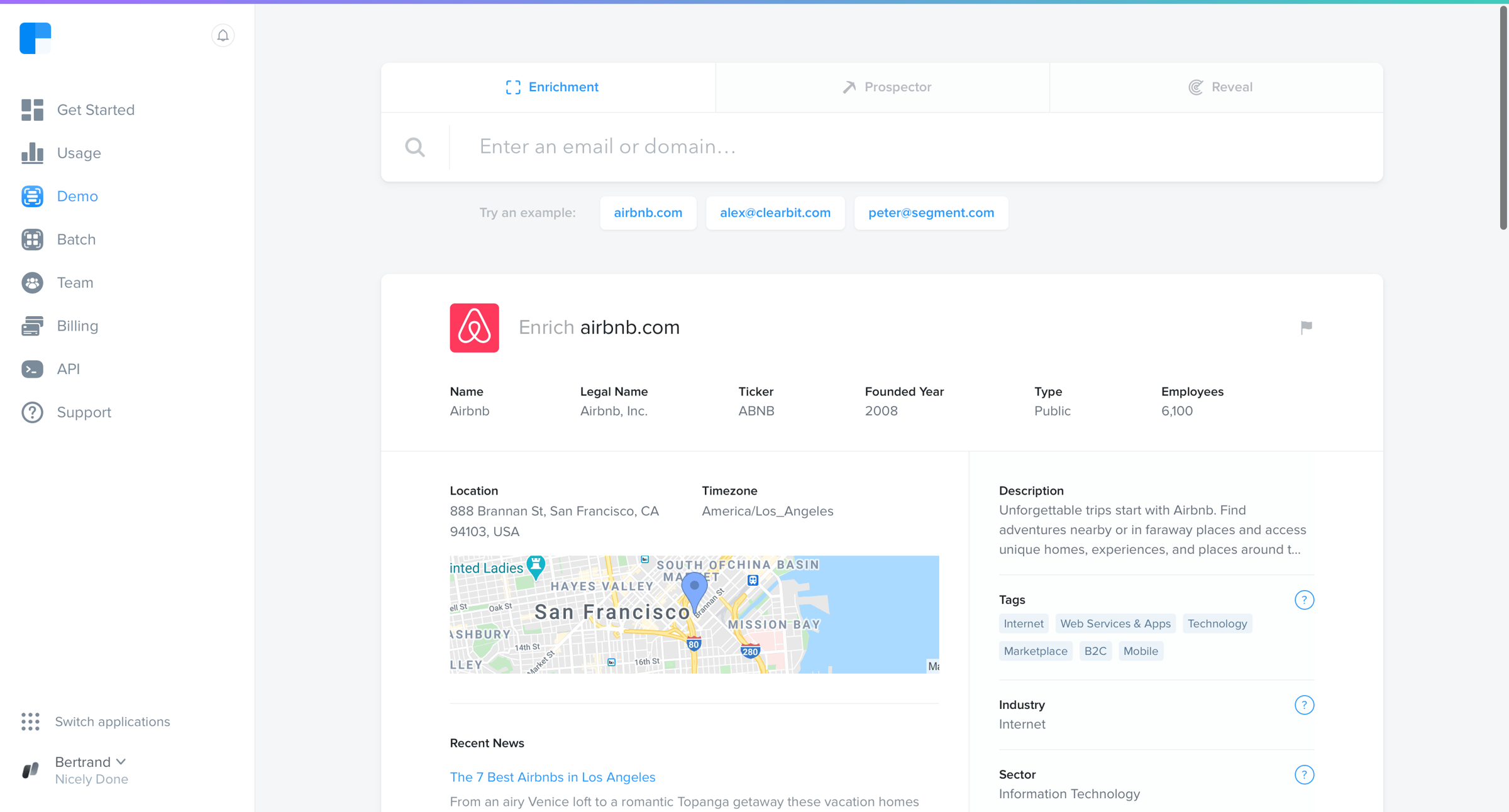Flag the airbnb.com enrichment result
Screen dimensions: 1509x812
coord(1307,327)
